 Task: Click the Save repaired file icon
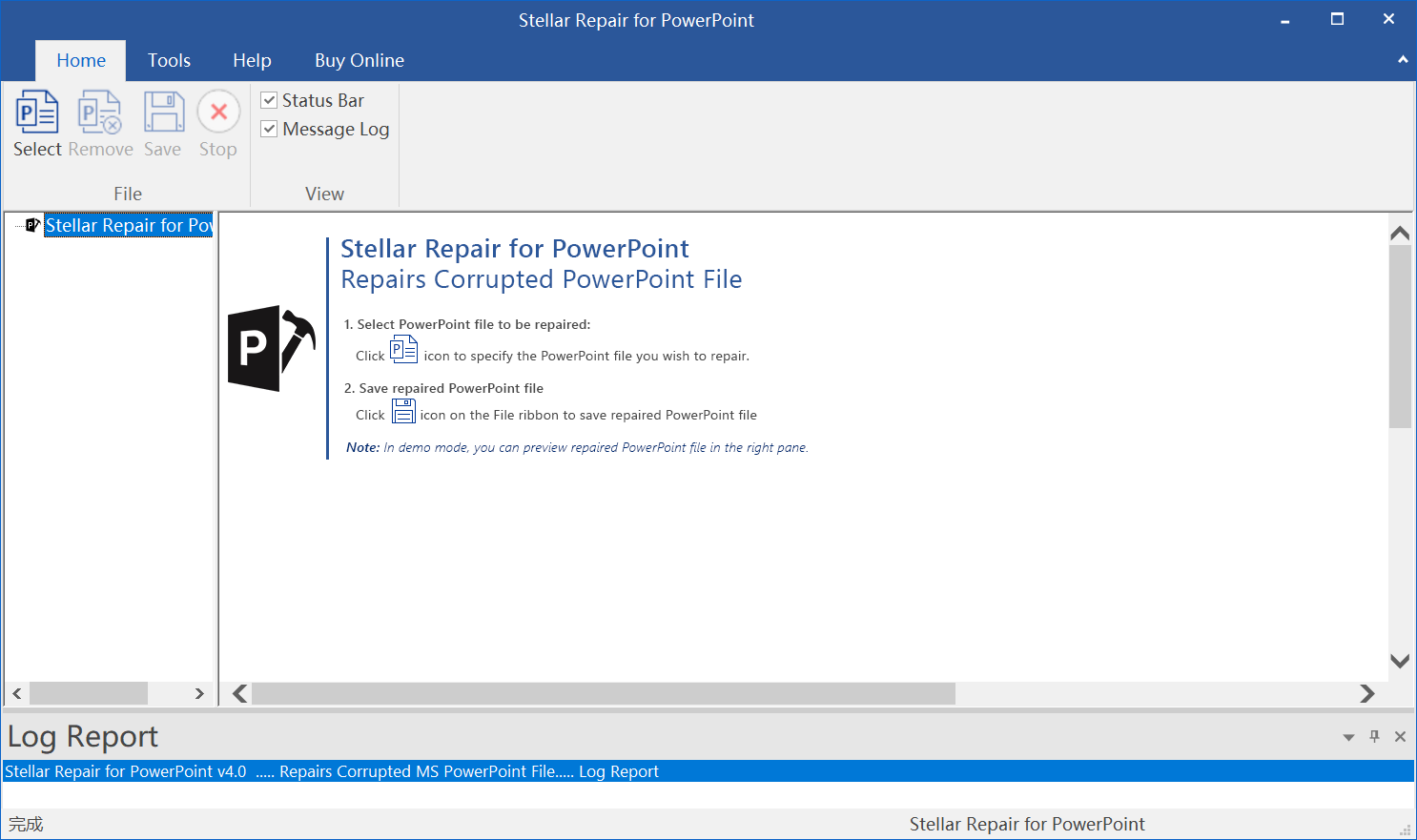(163, 113)
